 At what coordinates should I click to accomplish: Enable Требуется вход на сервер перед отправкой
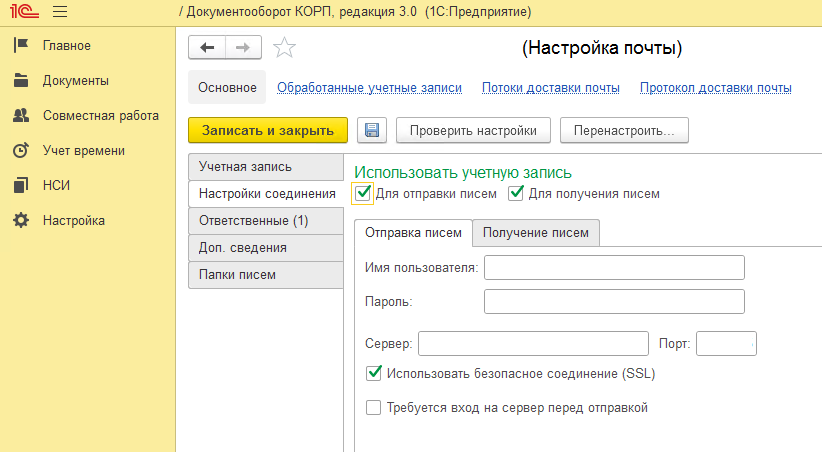click(x=373, y=407)
